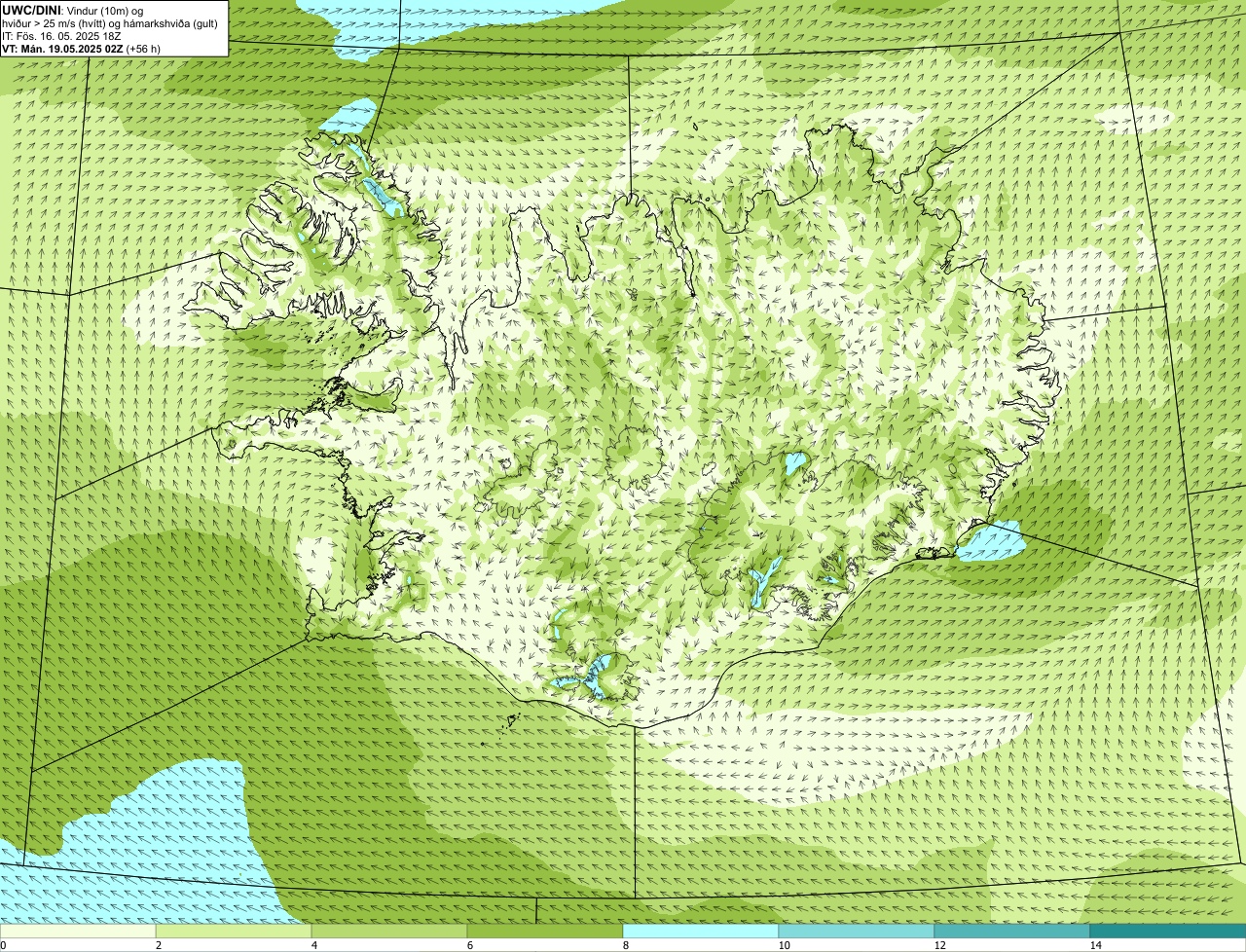Click the legend tick label 10
Screen dimensions: 1246x952
tap(784, 945)
